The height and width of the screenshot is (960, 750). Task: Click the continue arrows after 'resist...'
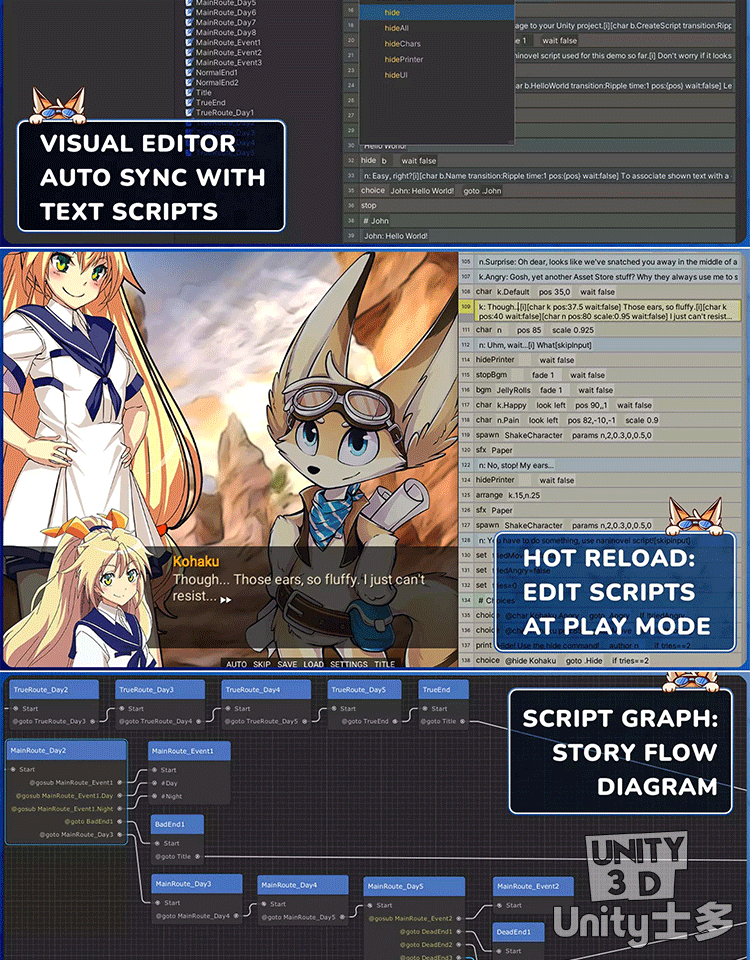pos(226,600)
